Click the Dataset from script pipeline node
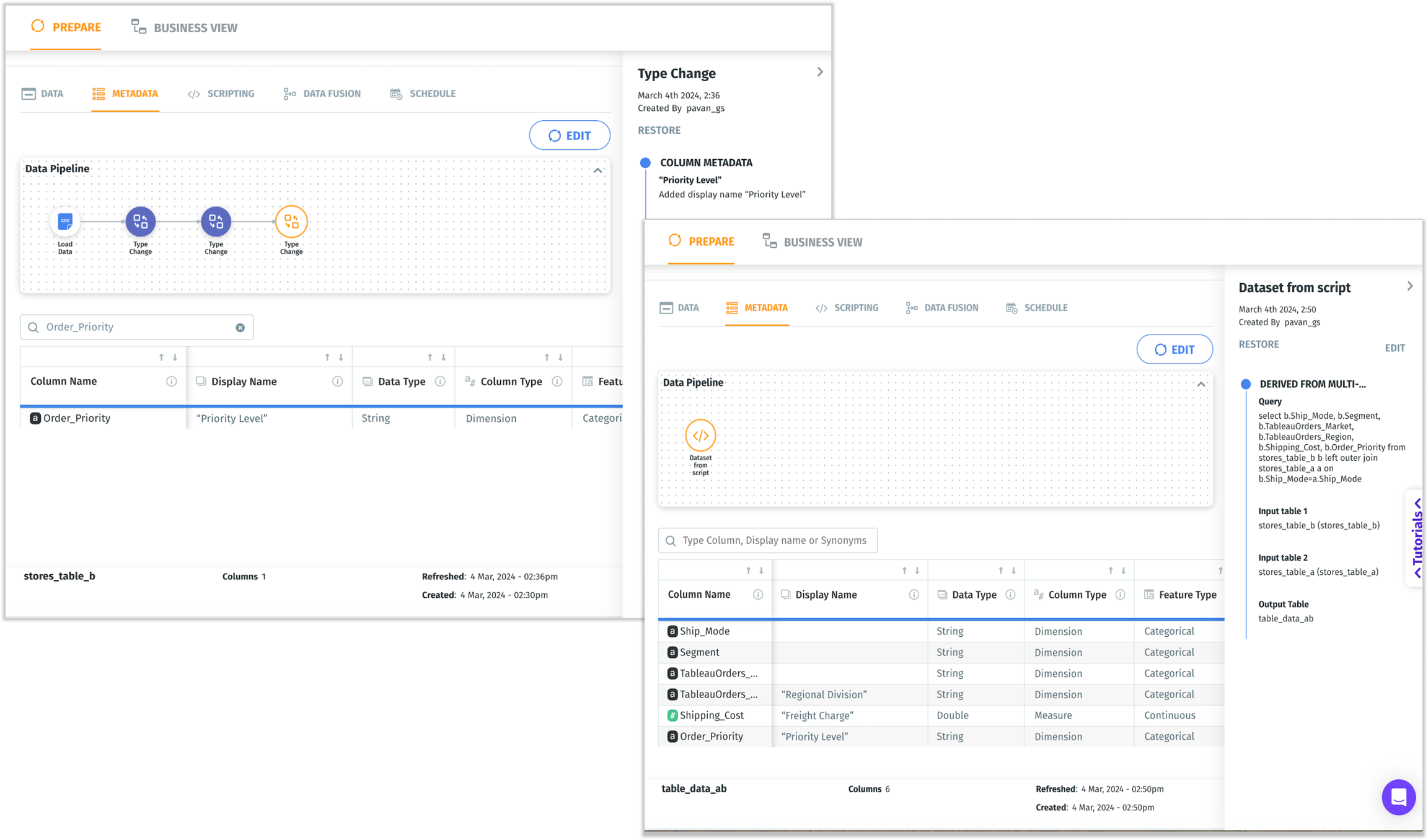 (x=700, y=435)
